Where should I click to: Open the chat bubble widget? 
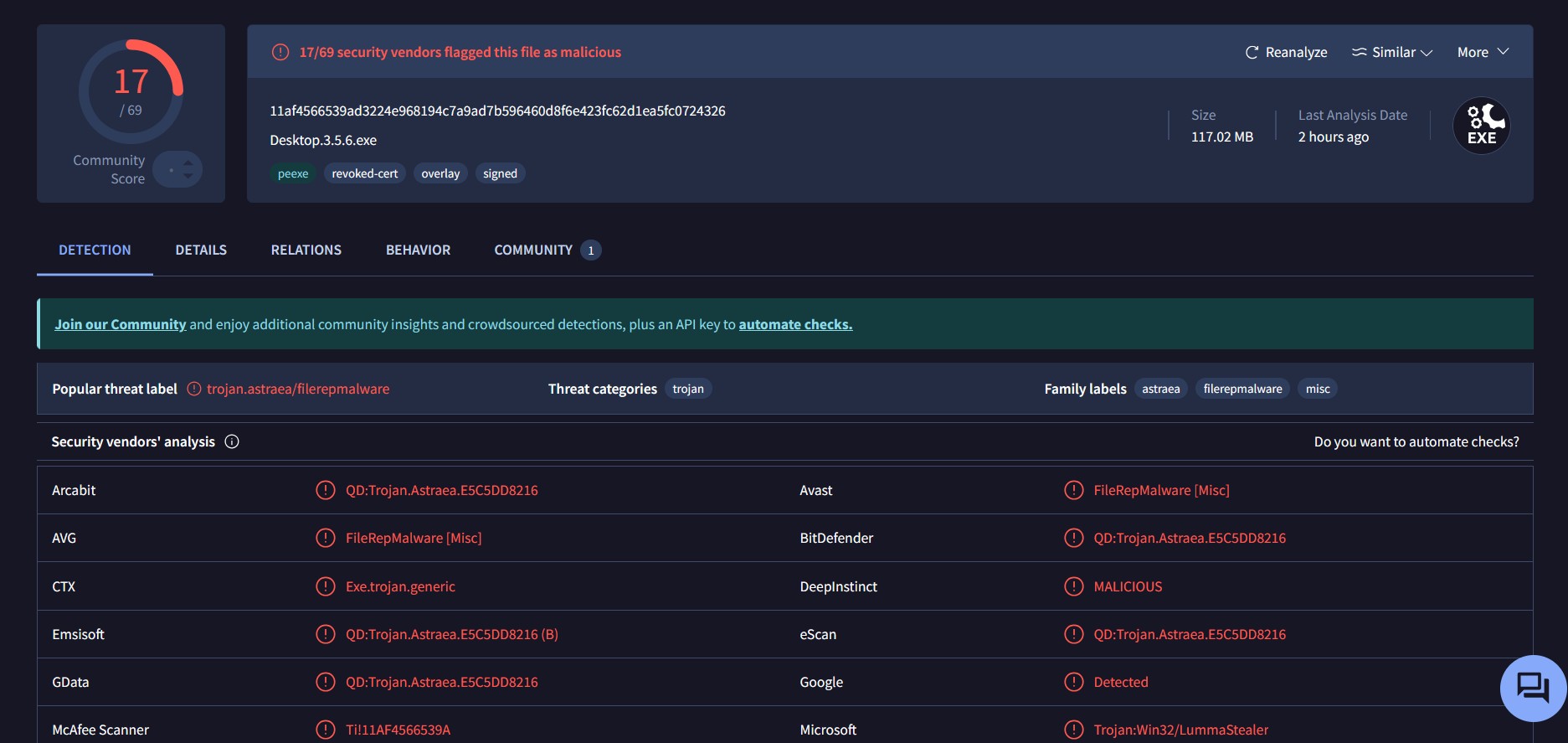(1533, 688)
